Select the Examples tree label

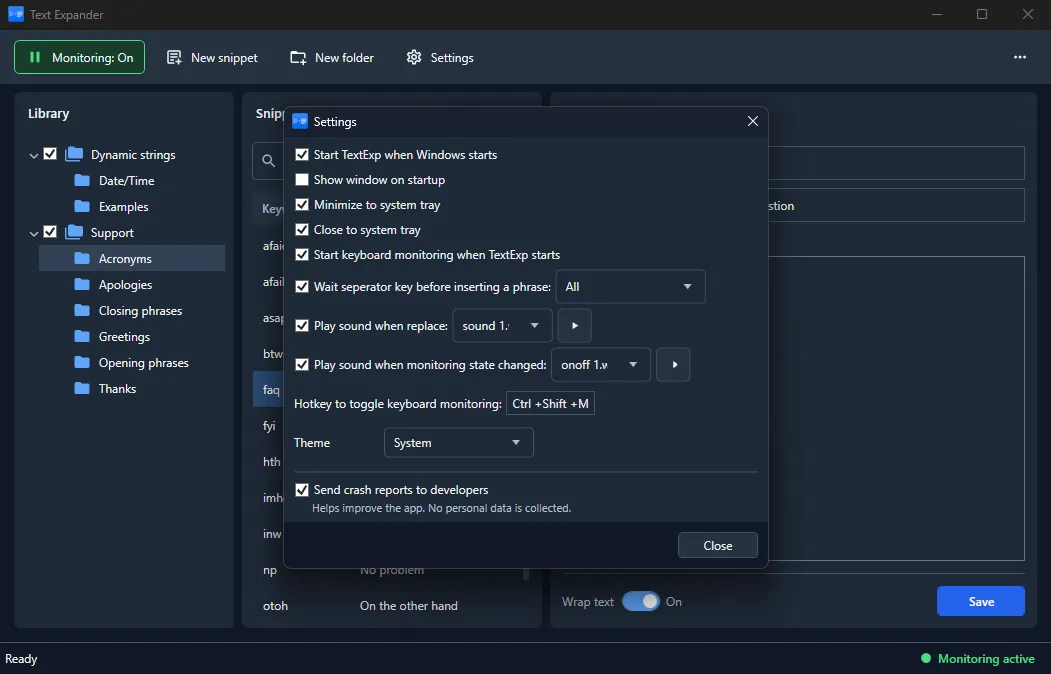pyautogui.click(x=123, y=207)
